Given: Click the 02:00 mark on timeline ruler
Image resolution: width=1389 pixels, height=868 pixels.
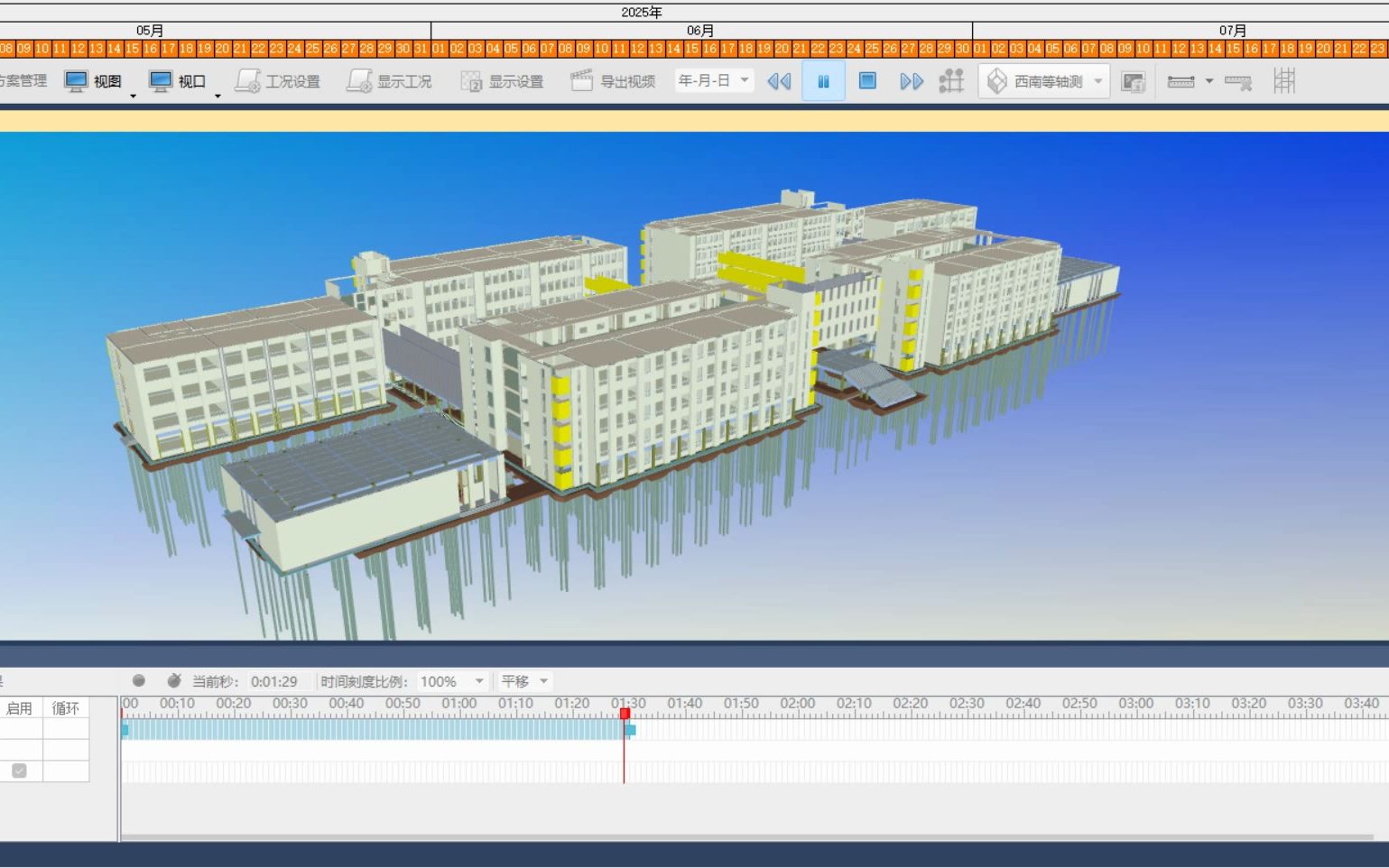Looking at the screenshot, I should tap(798, 704).
